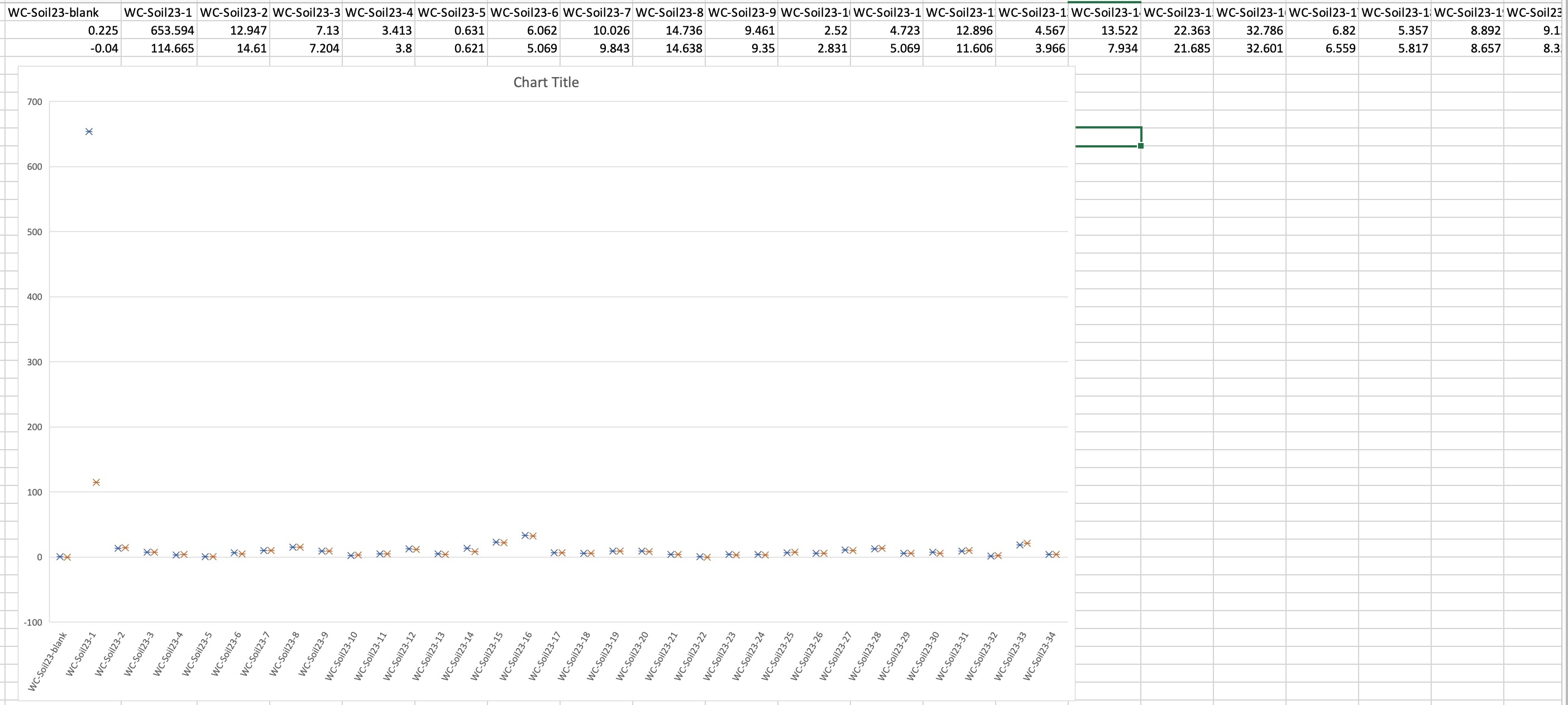The width and height of the screenshot is (1568, 705).
Task: Click the 400 horizontal gridline in the chart
Action: [548, 297]
